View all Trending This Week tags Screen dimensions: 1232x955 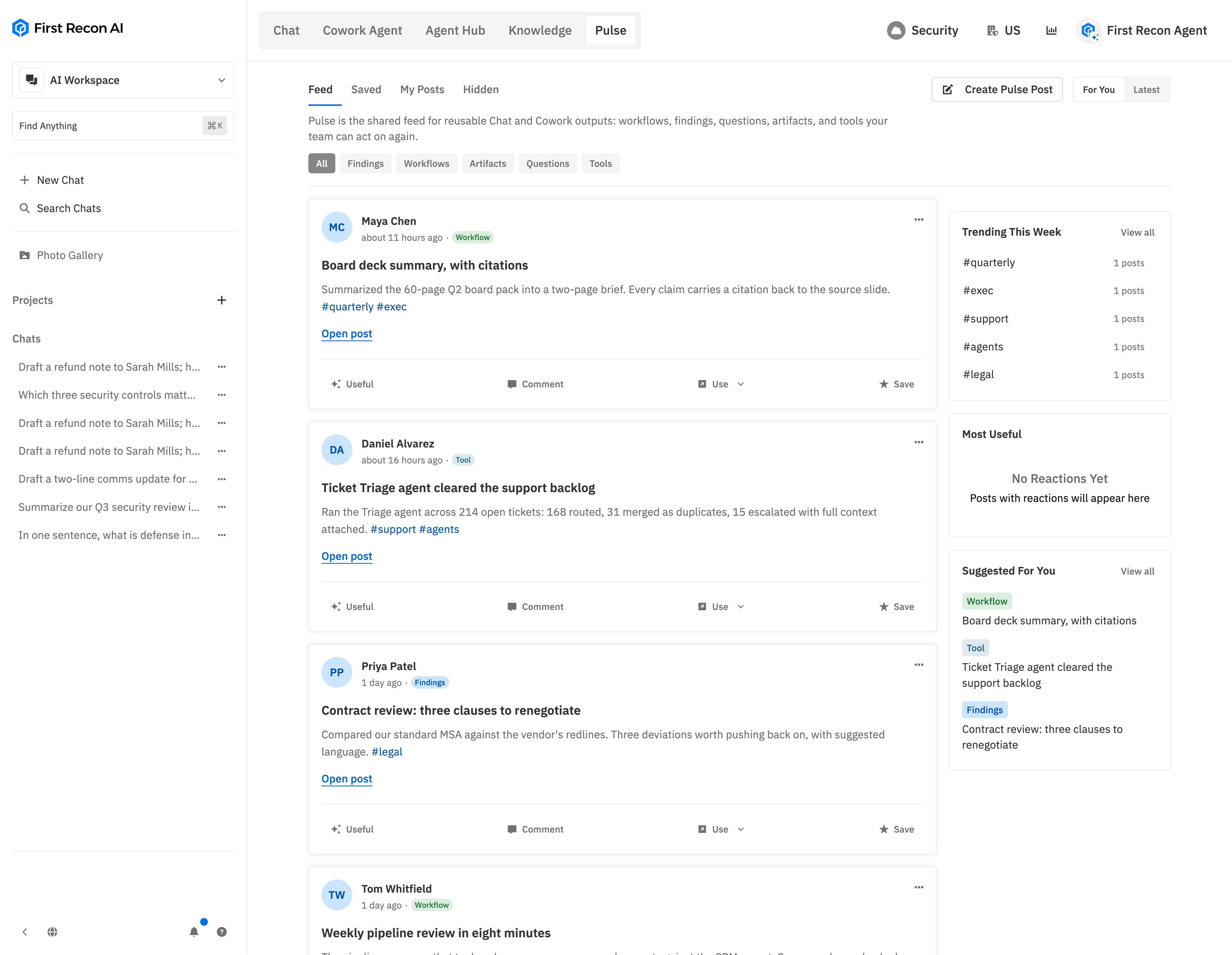tap(1137, 232)
